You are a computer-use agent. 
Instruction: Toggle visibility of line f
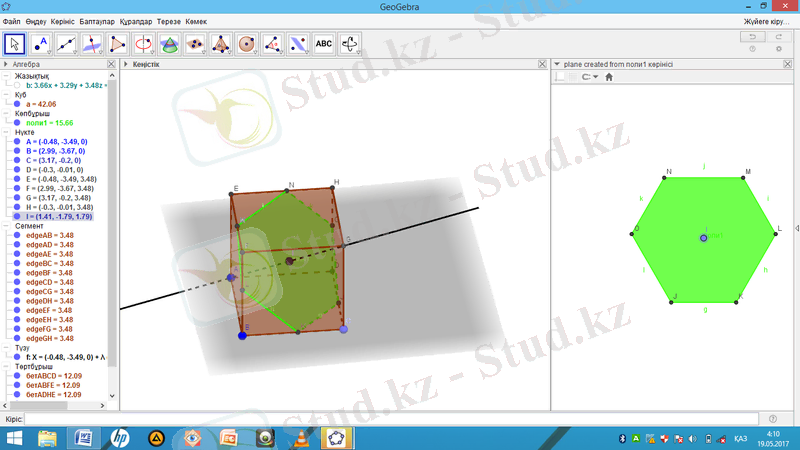pyautogui.click(x=17, y=357)
